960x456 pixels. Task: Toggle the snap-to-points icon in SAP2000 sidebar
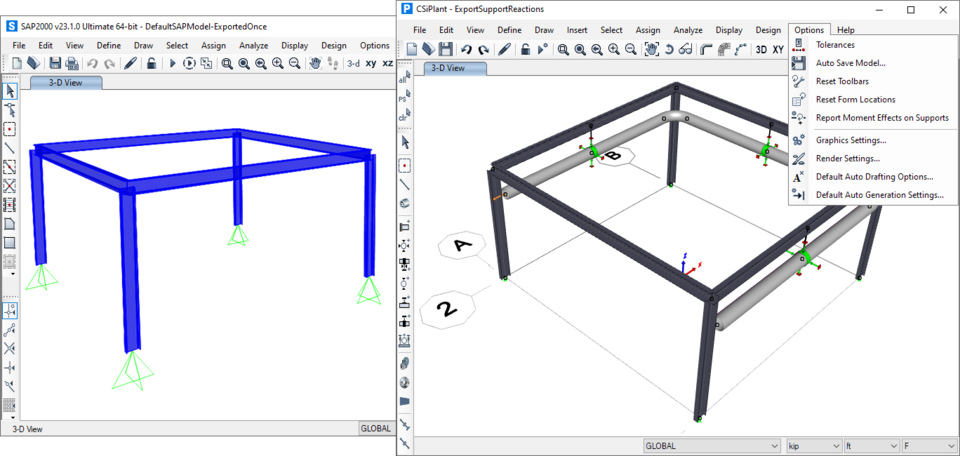click(10, 311)
